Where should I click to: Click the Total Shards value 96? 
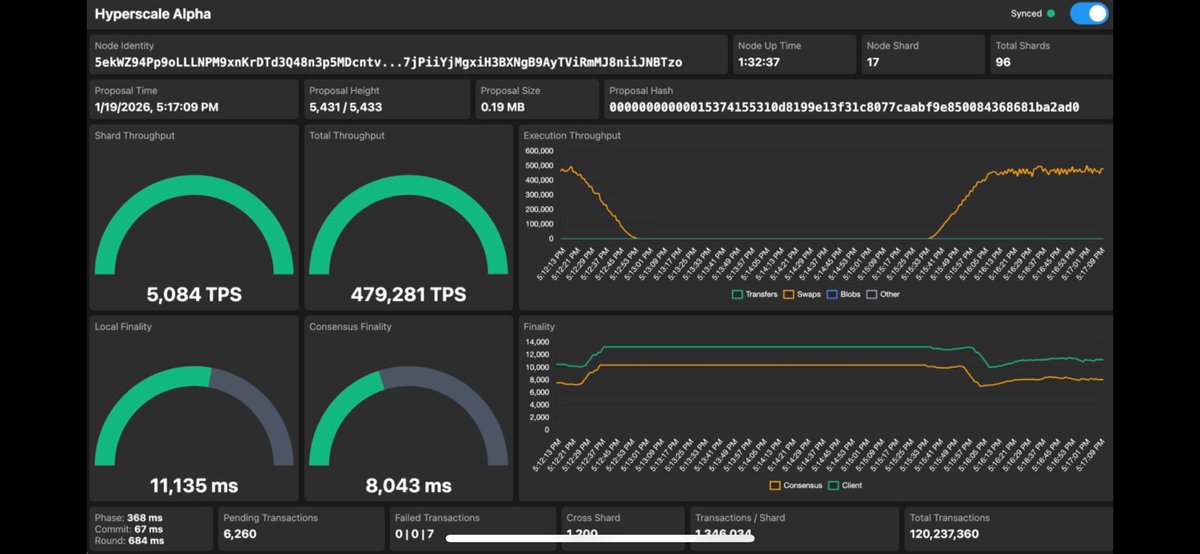pyautogui.click(x=1002, y=62)
